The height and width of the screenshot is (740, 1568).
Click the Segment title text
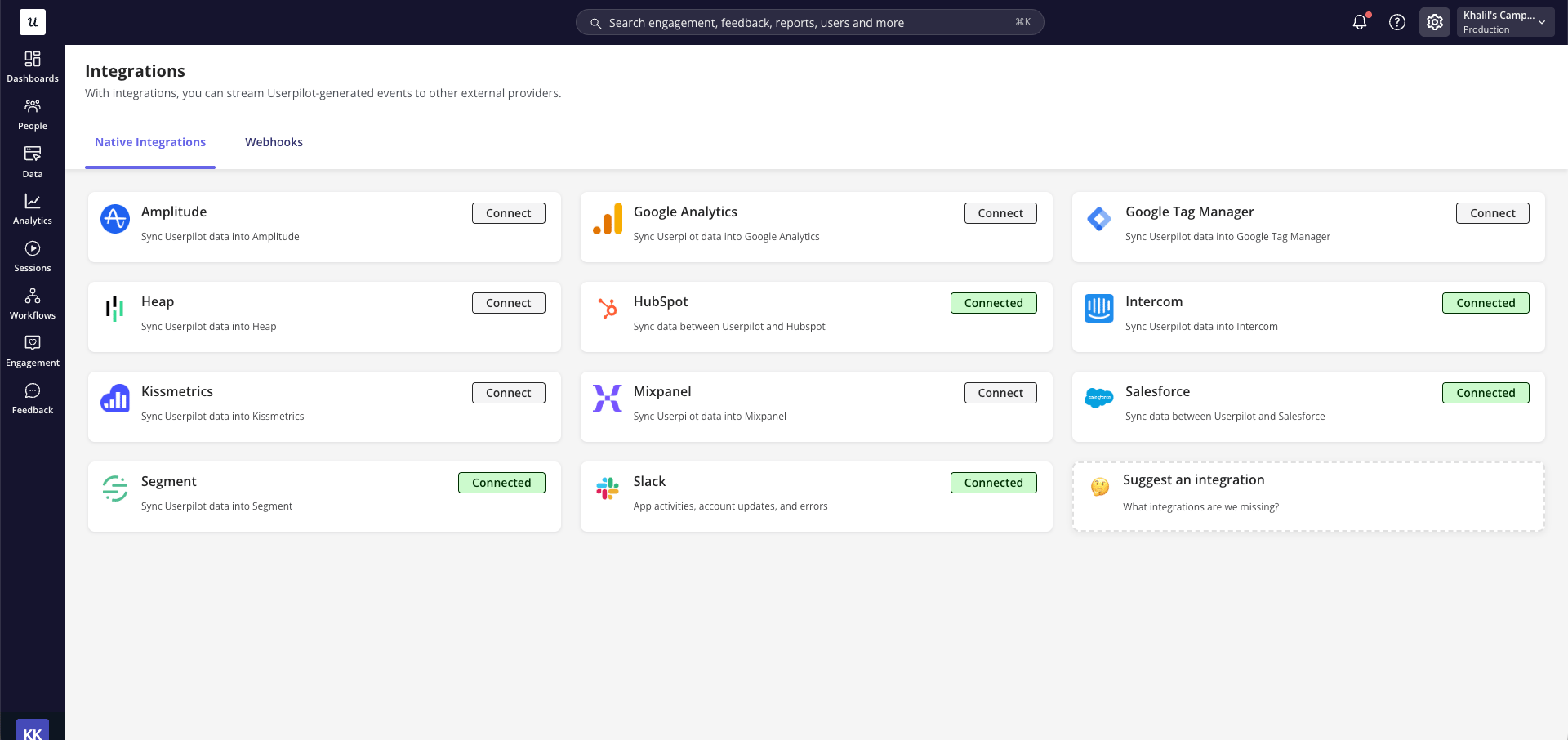tap(169, 481)
